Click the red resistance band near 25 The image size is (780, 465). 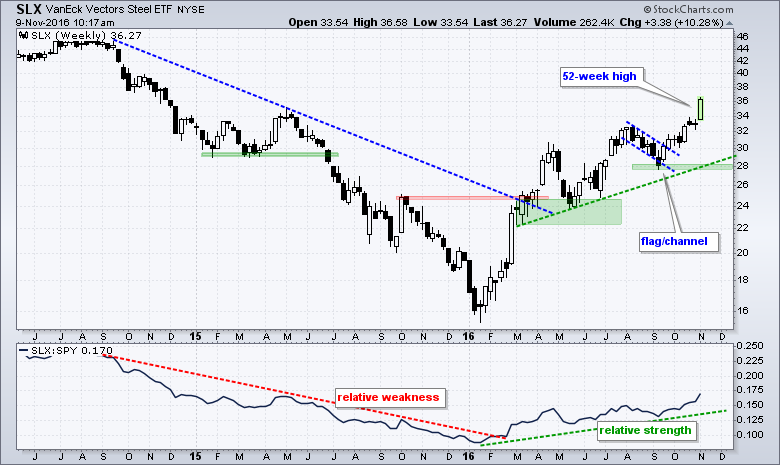472,198
